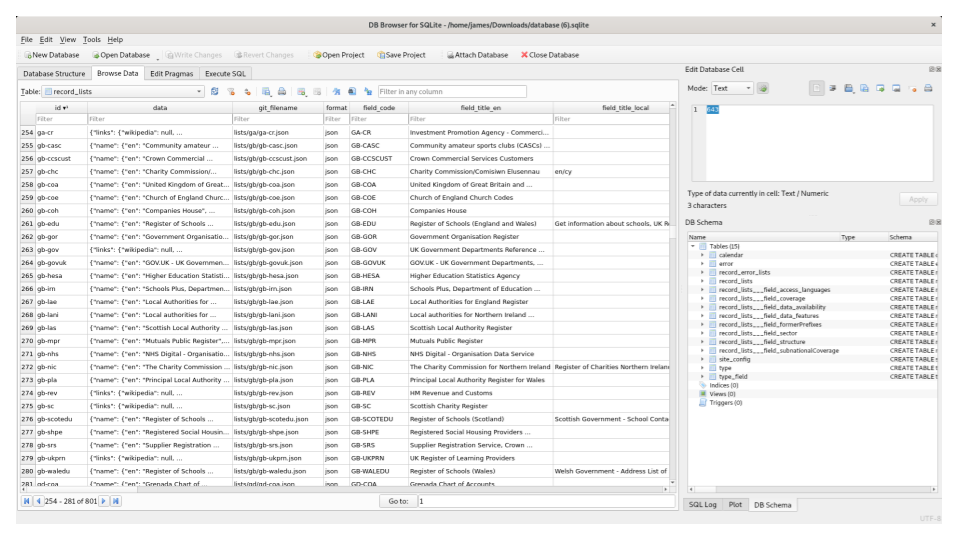The height and width of the screenshot is (540, 960).
Task: Sort by the id column header
Action: [61, 108]
